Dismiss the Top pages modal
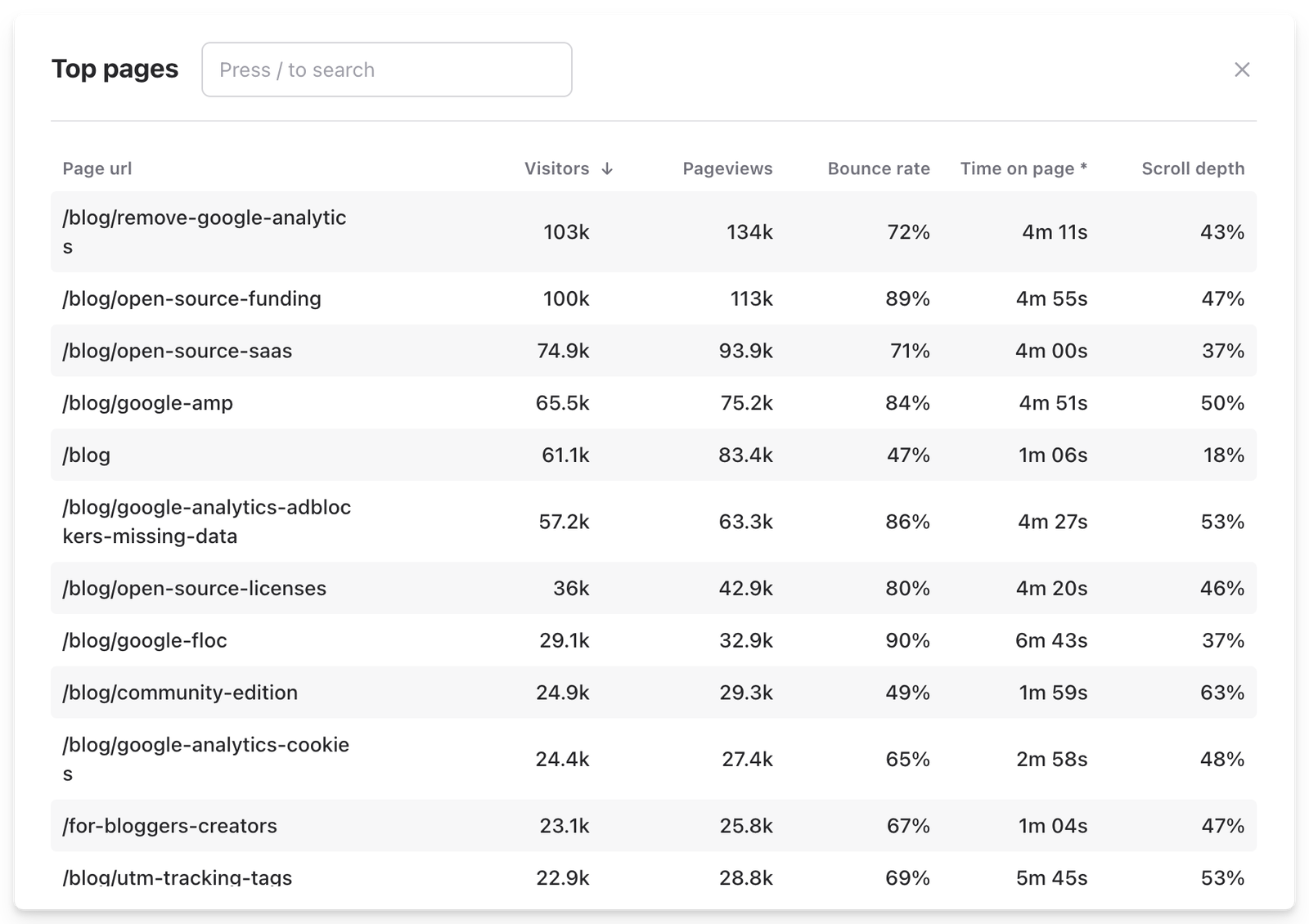1309x924 pixels. [1242, 69]
